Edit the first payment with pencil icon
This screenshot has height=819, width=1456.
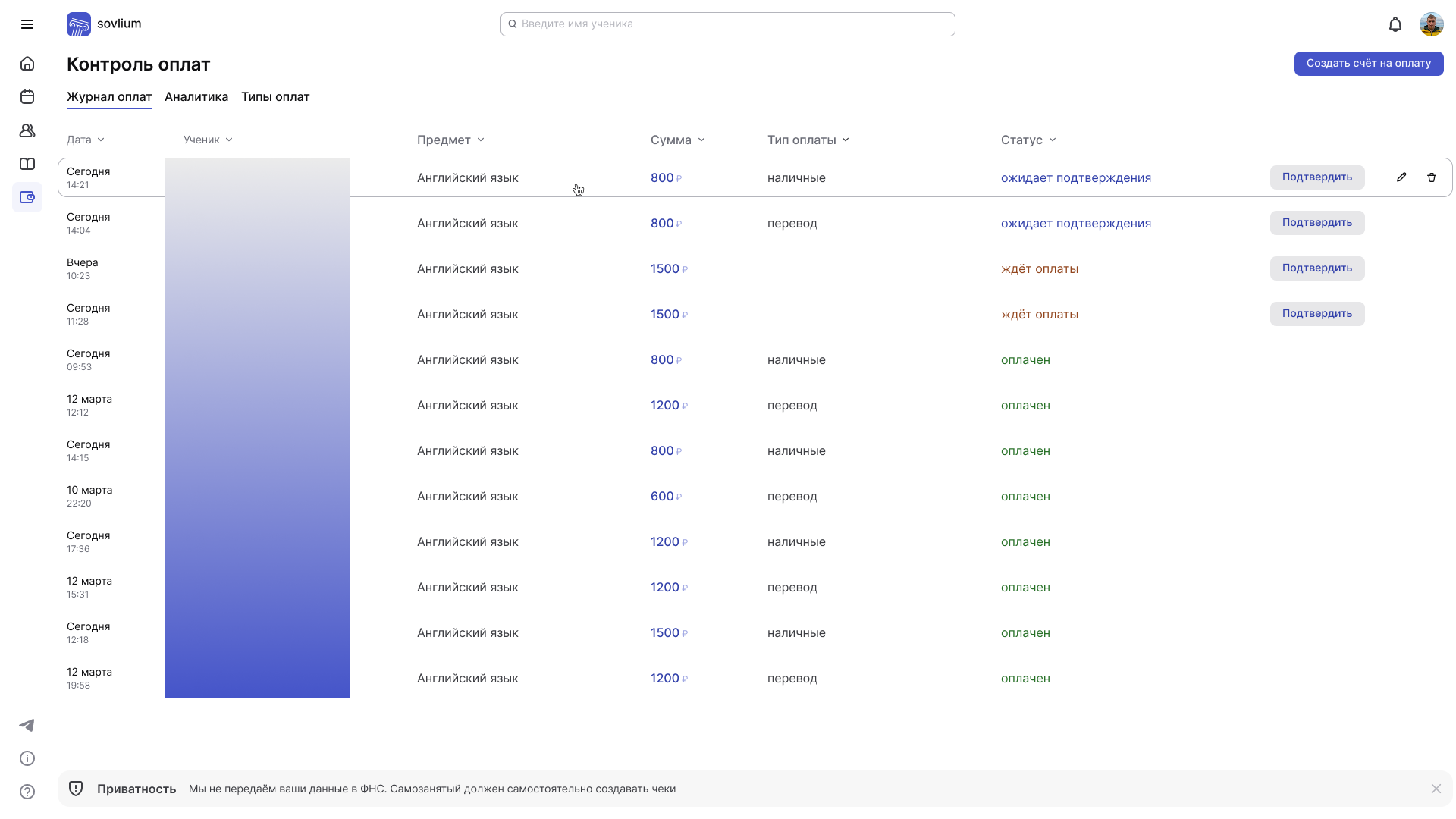[x=1401, y=177]
